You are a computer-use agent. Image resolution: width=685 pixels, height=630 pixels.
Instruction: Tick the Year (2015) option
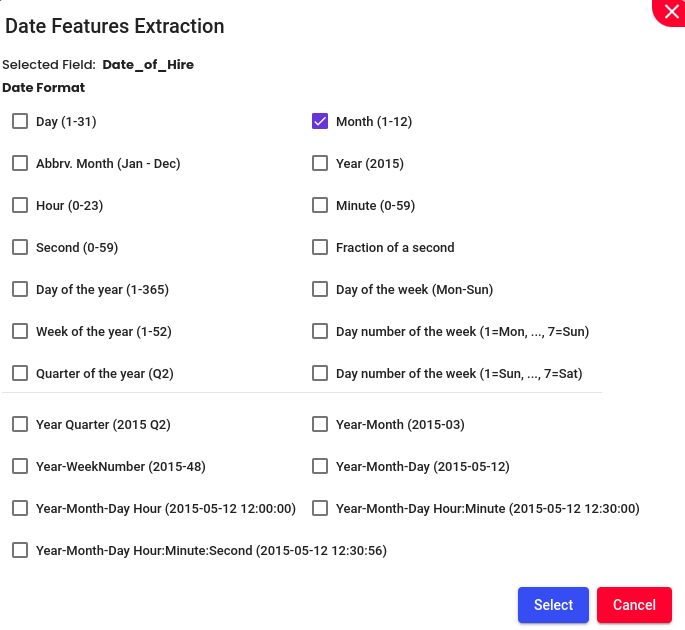tap(320, 163)
